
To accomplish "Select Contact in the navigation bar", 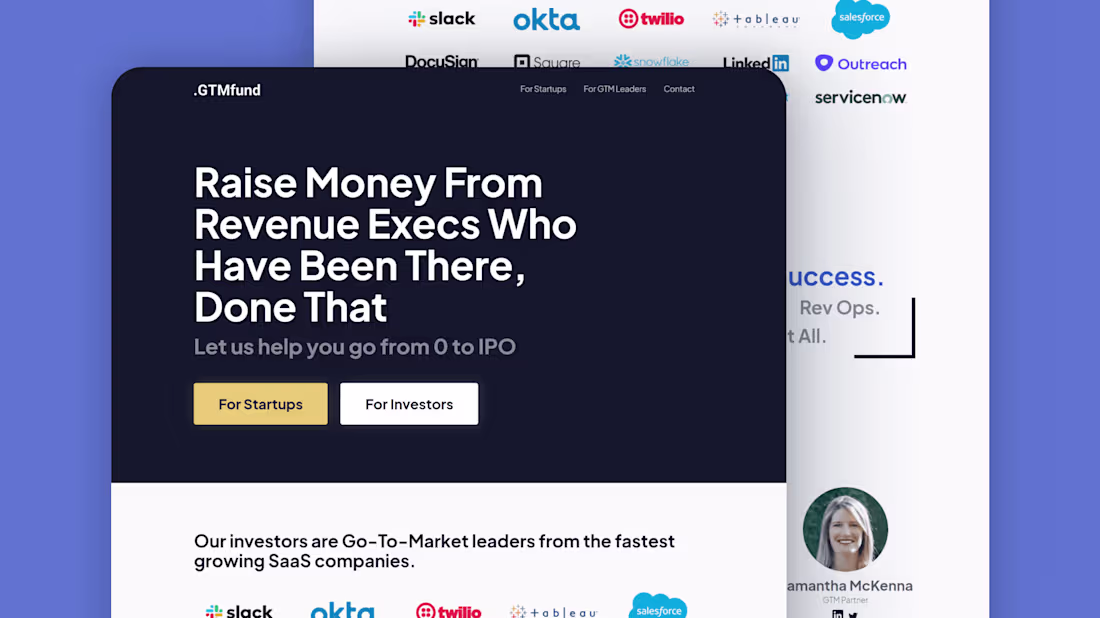I will pyautogui.click(x=679, y=89).
